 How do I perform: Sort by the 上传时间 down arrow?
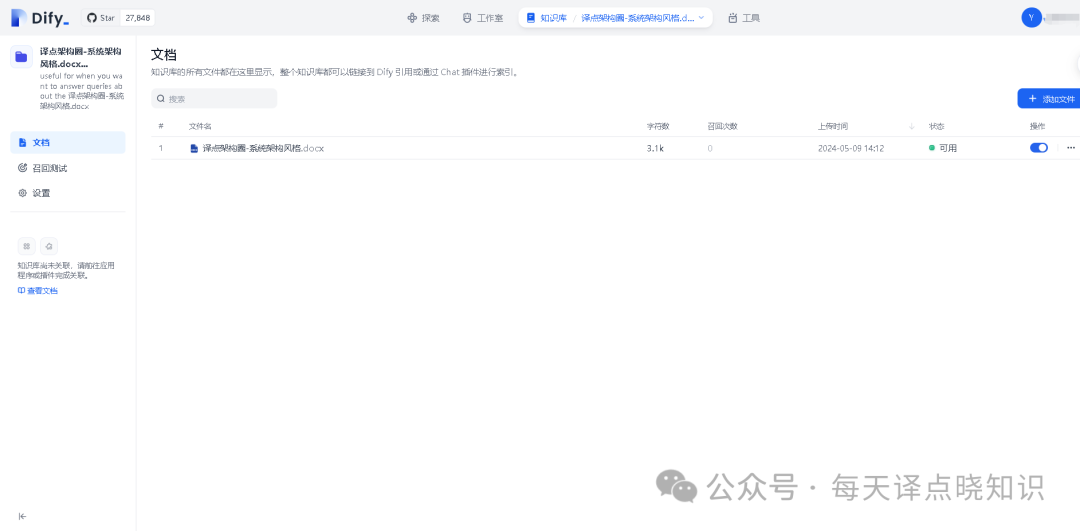[911, 127]
